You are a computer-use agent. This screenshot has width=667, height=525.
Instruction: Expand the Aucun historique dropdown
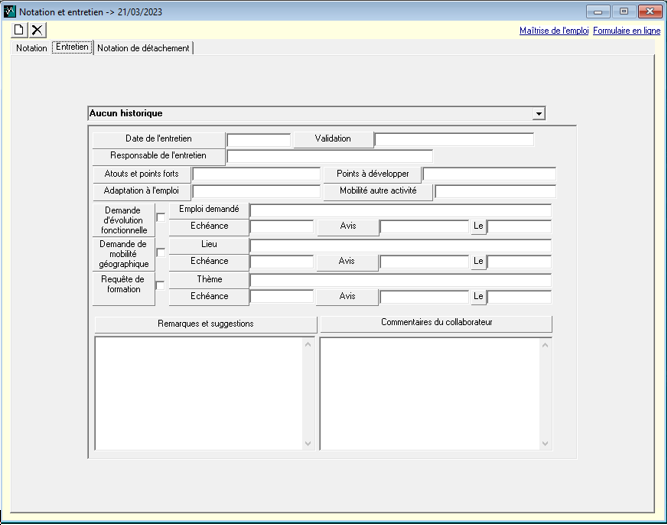click(539, 114)
